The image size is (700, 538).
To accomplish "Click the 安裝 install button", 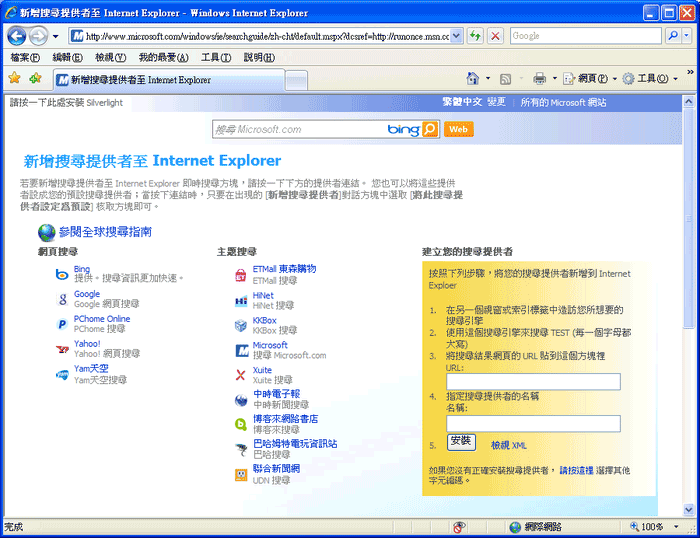I will click(461, 442).
